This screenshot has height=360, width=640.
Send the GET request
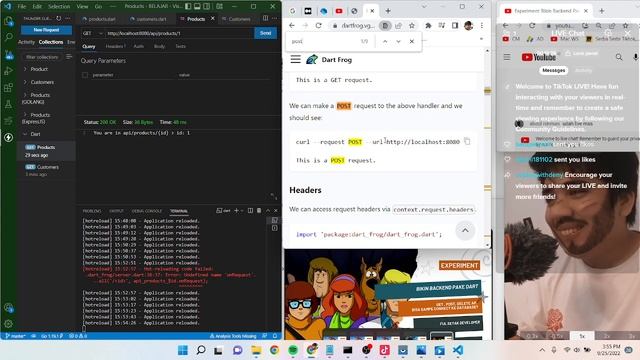click(x=265, y=33)
